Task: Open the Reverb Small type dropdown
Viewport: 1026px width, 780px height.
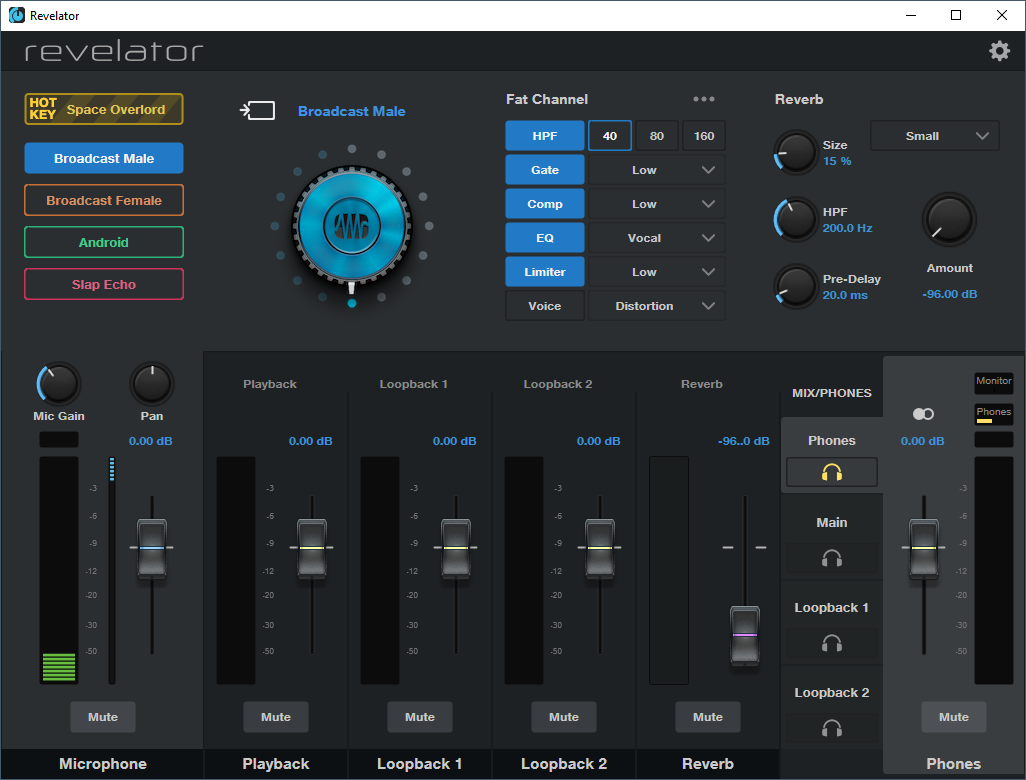Action: point(934,136)
